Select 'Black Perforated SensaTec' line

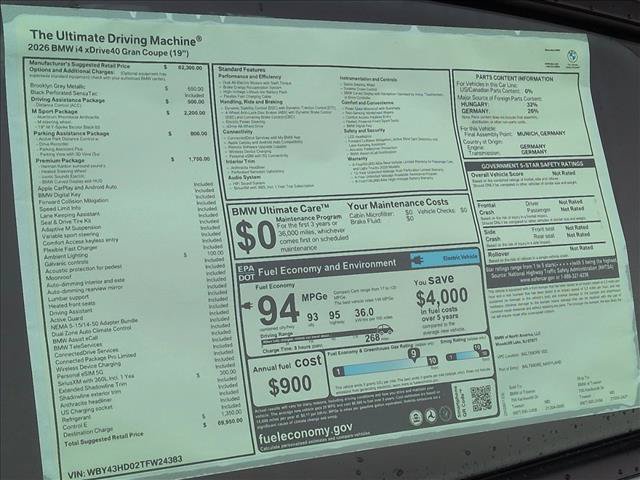(64, 93)
